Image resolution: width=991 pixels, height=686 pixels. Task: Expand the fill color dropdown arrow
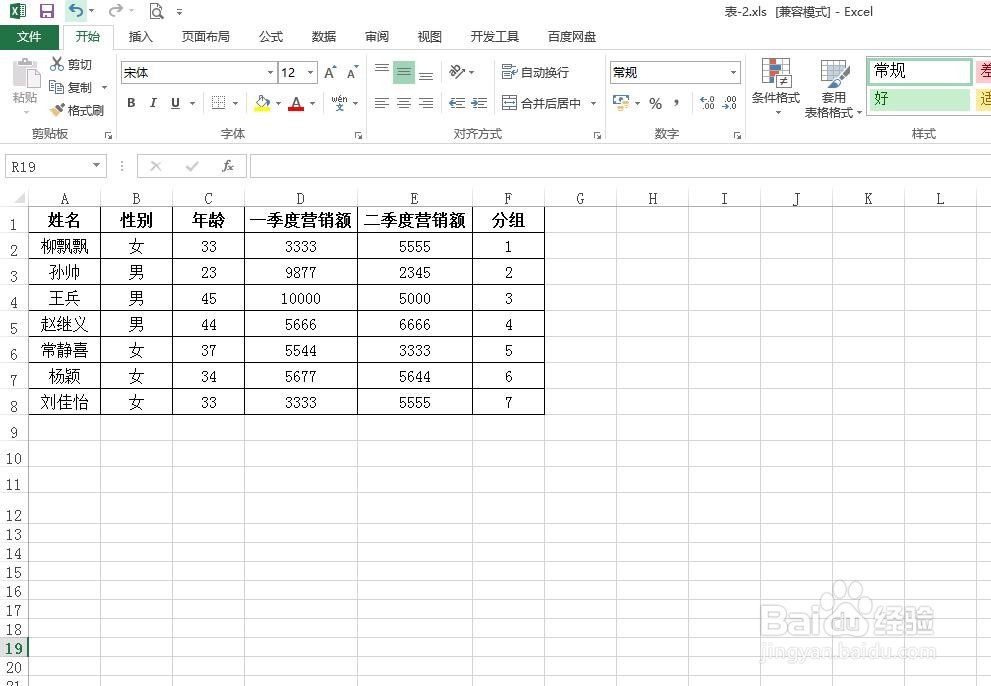point(277,103)
